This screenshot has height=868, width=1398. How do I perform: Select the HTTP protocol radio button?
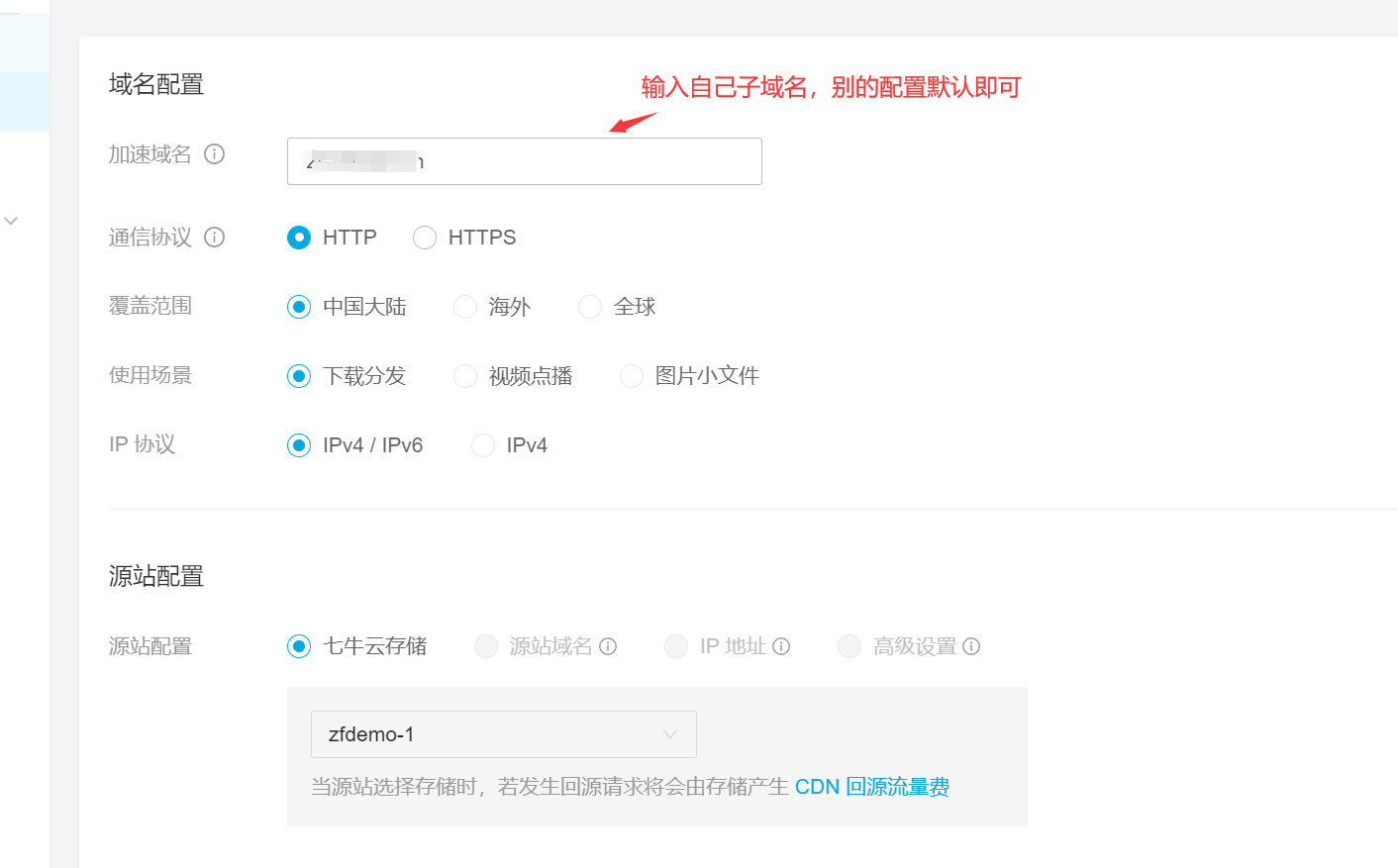tap(299, 238)
